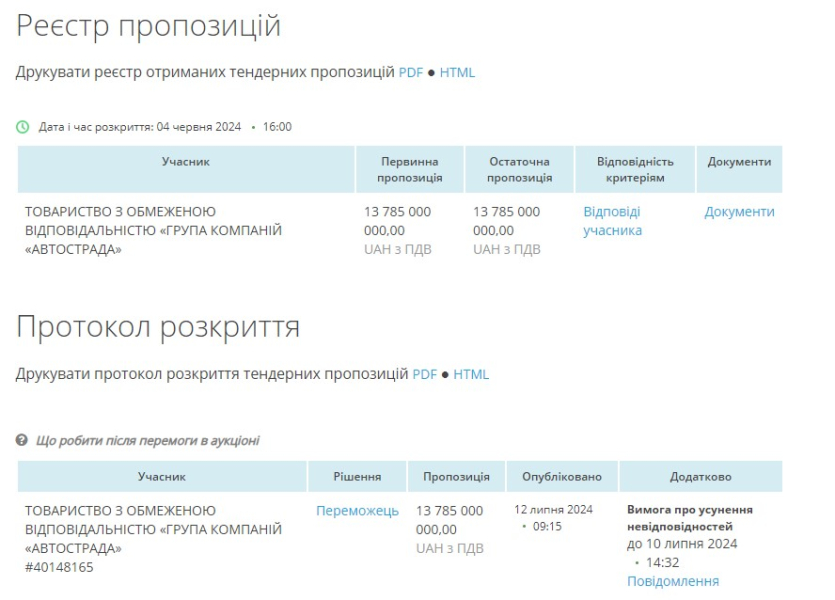Select the 'Додатково' column header
835x600 pixels.
(x=700, y=477)
